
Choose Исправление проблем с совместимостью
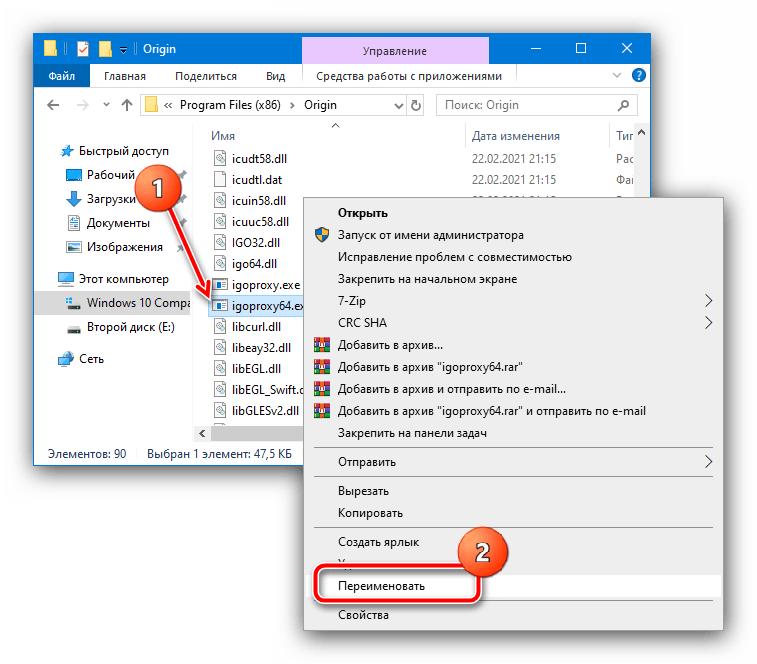pos(513,257)
